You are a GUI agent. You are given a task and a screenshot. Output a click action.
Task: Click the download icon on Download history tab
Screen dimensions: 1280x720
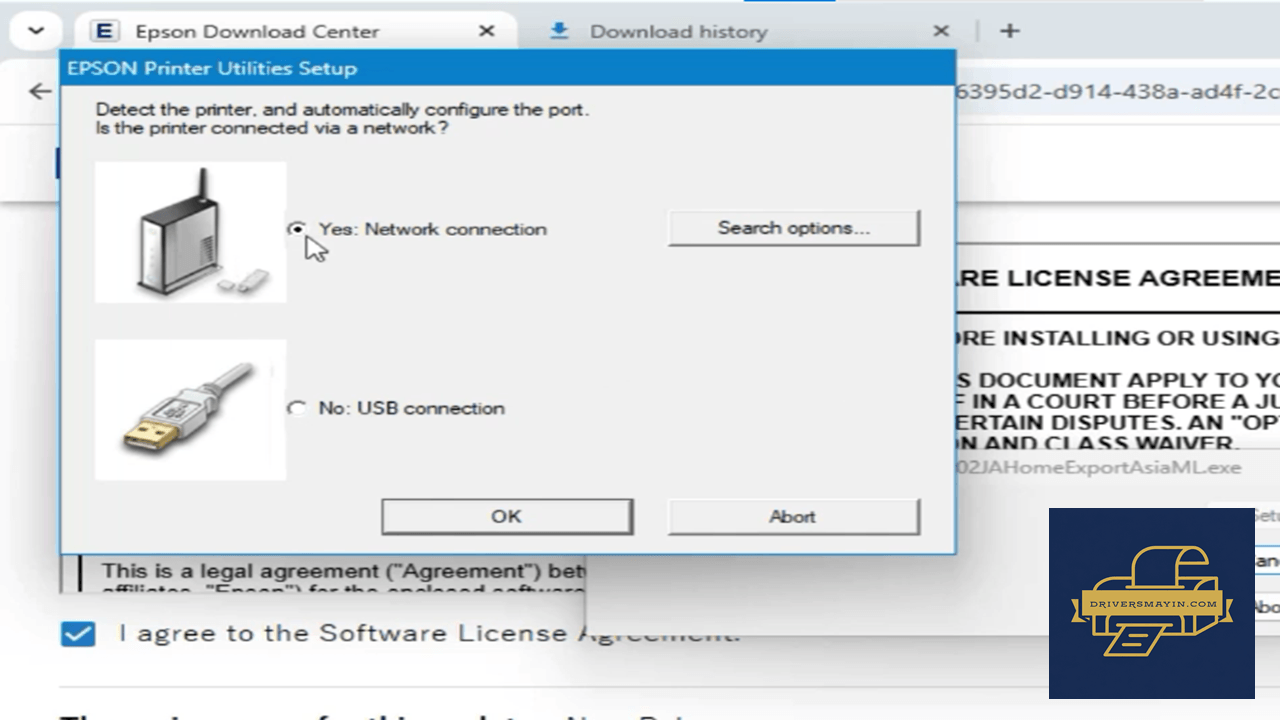tap(559, 31)
